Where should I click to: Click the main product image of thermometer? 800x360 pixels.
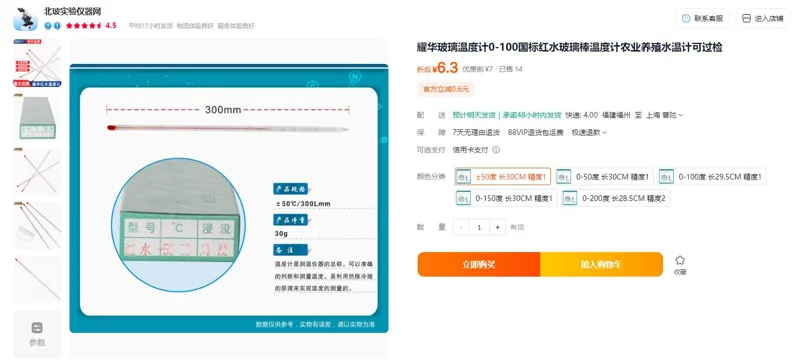pyautogui.click(x=229, y=198)
